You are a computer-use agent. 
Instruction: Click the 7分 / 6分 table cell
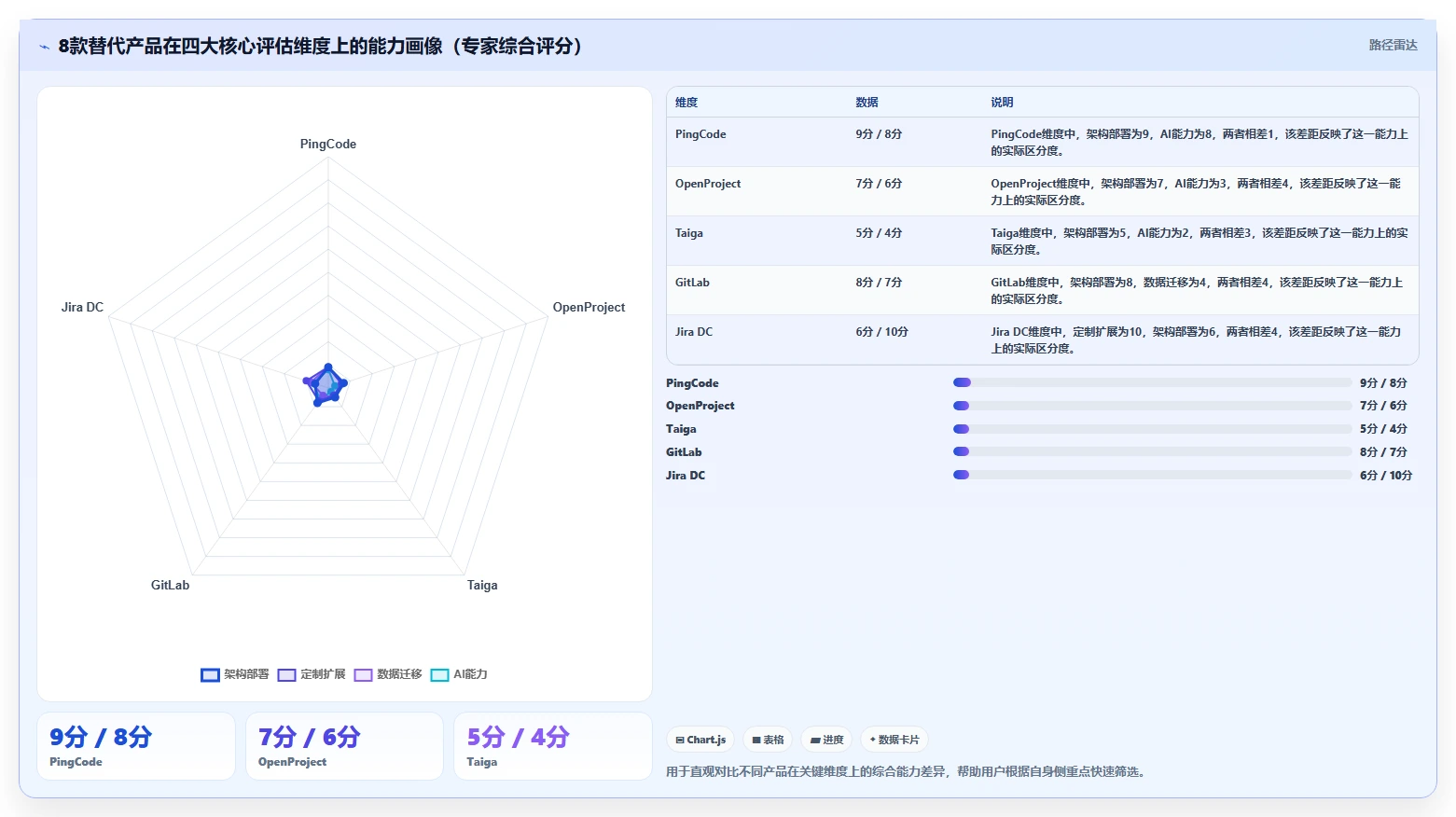[879, 184]
